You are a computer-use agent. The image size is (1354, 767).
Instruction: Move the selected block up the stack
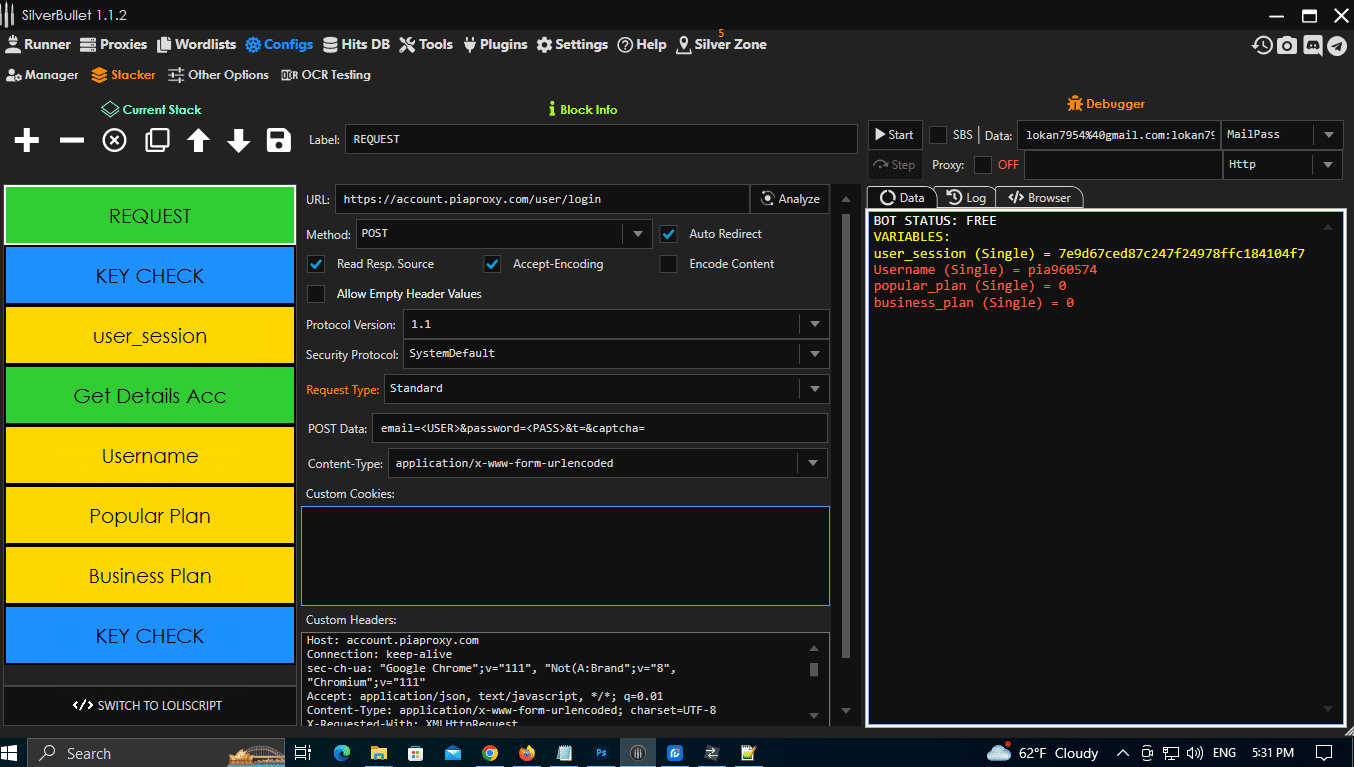tap(198, 140)
